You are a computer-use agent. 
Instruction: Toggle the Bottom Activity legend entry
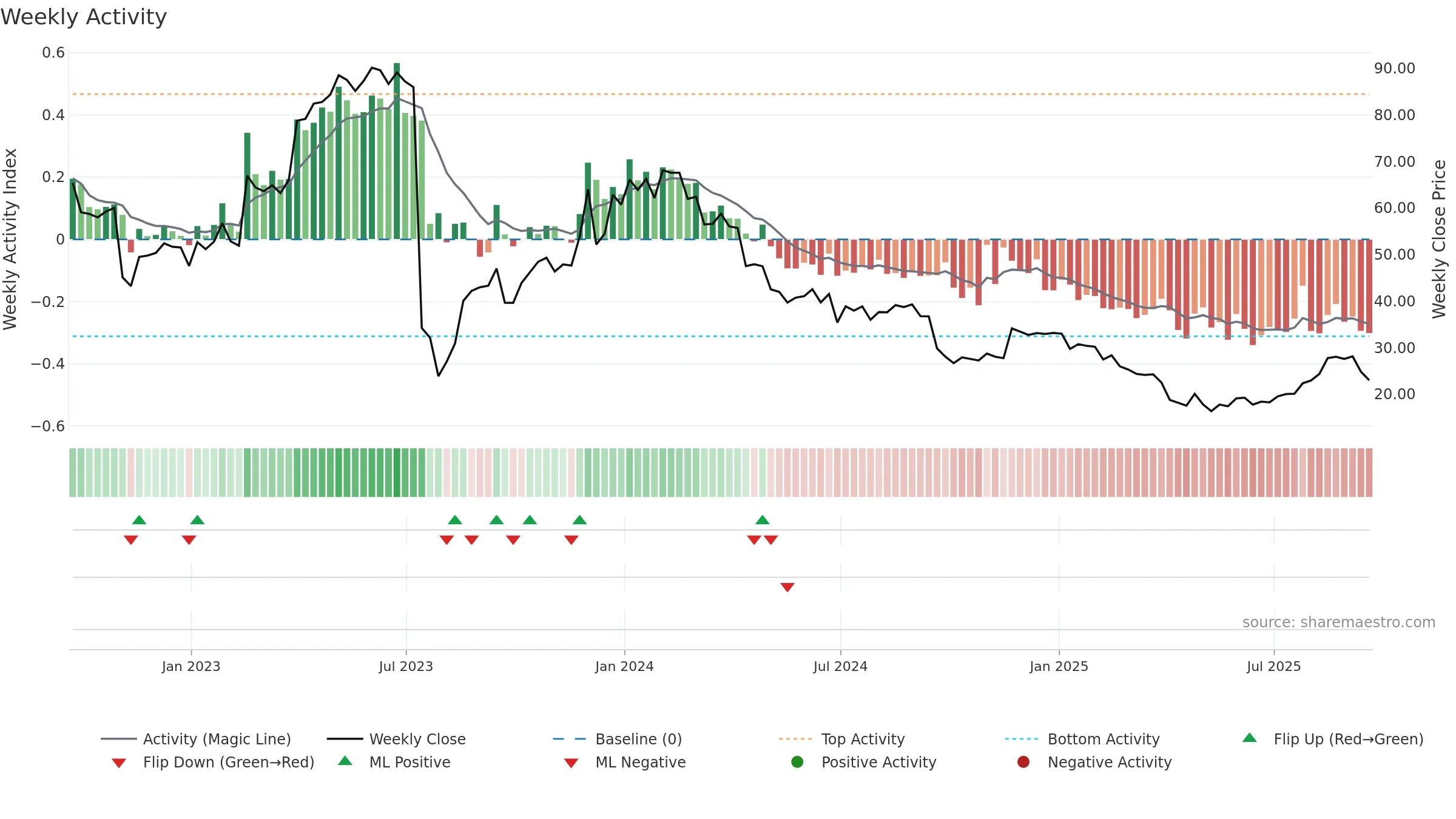[x=1082, y=739]
